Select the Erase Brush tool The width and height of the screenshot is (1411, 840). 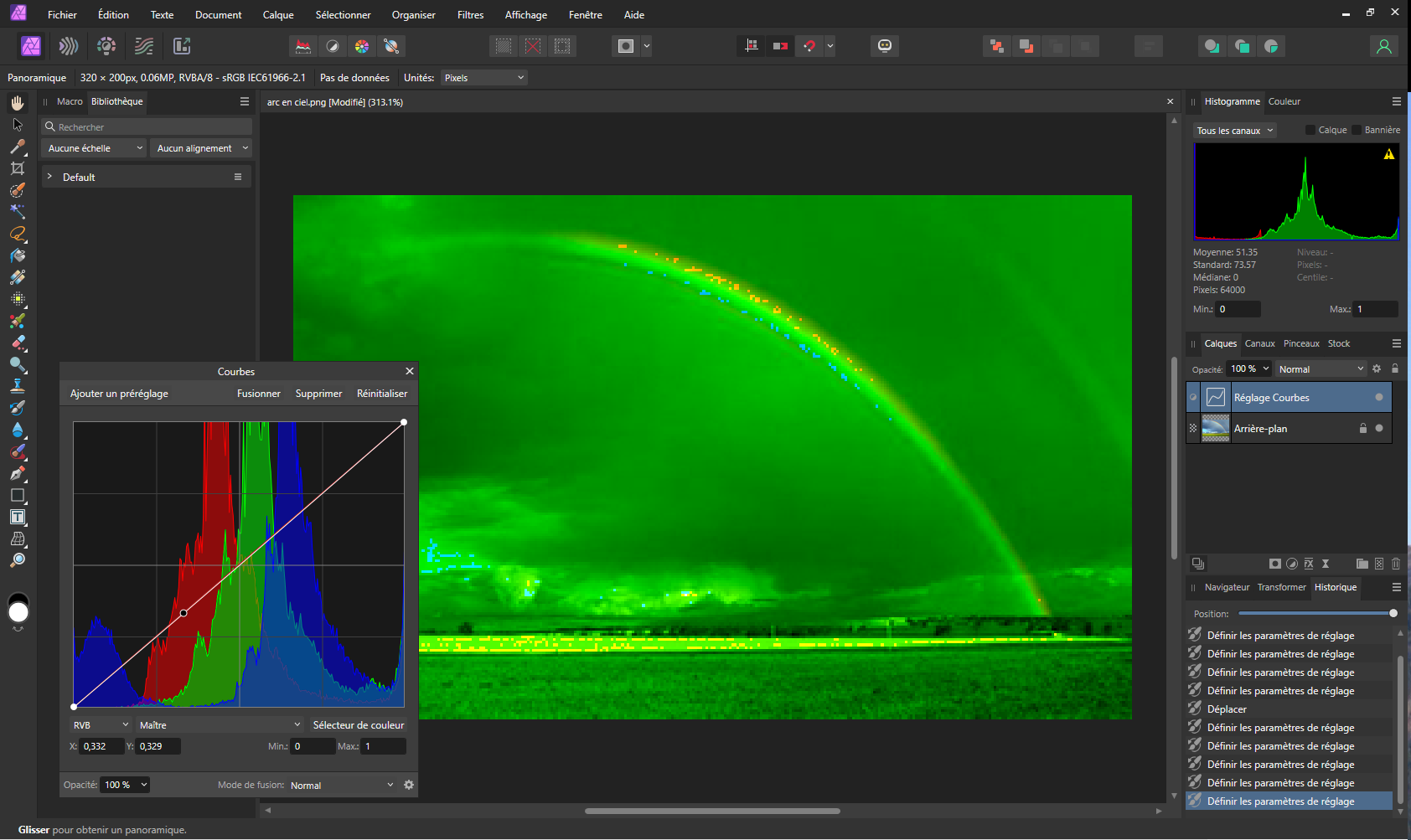pyautogui.click(x=18, y=343)
